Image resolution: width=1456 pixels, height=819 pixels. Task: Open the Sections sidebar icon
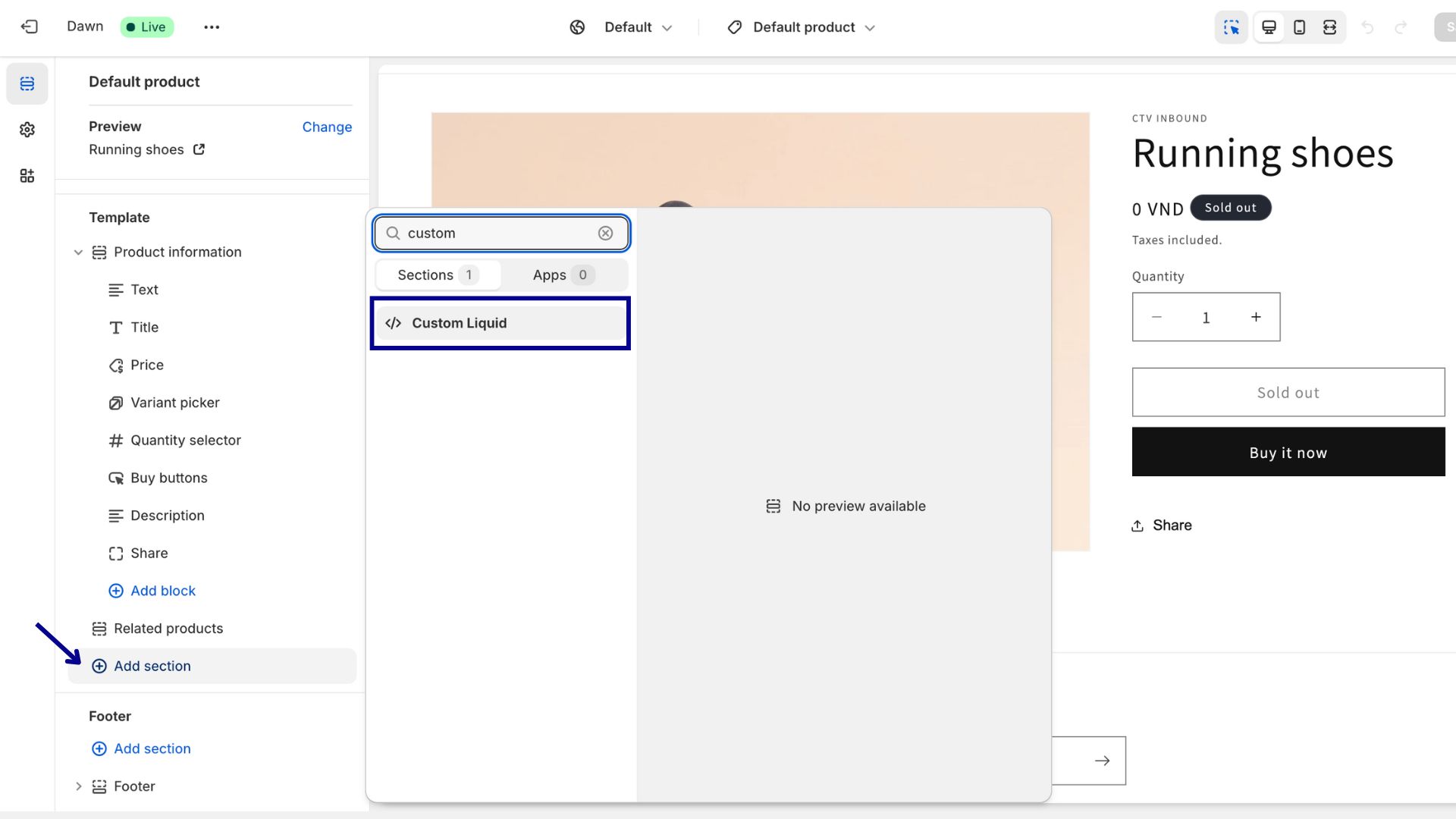click(27, 83)
